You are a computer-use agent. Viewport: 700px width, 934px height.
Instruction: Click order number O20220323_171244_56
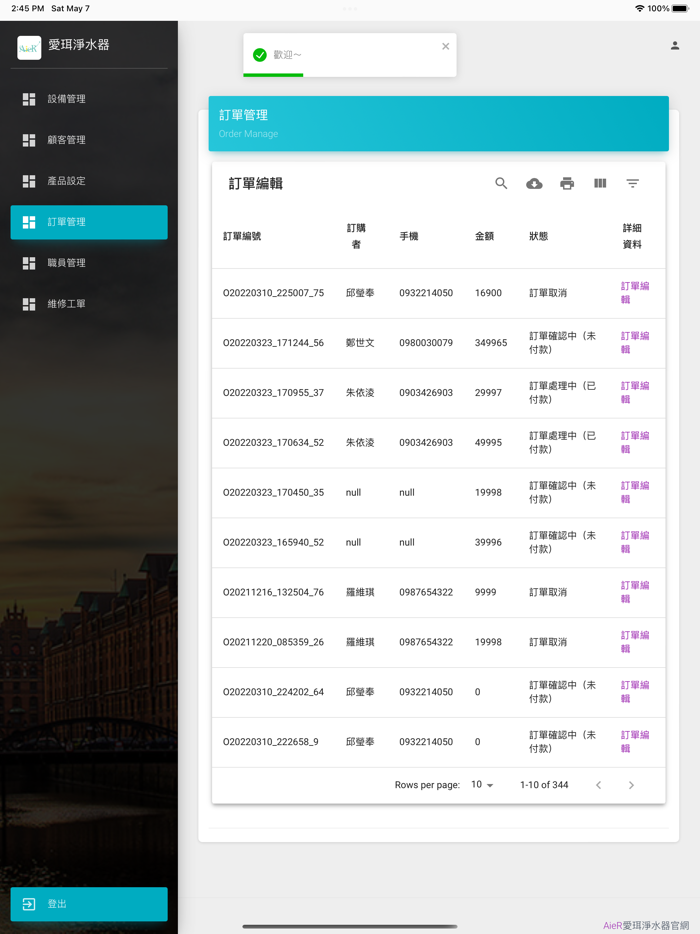(x=273, y=343)
